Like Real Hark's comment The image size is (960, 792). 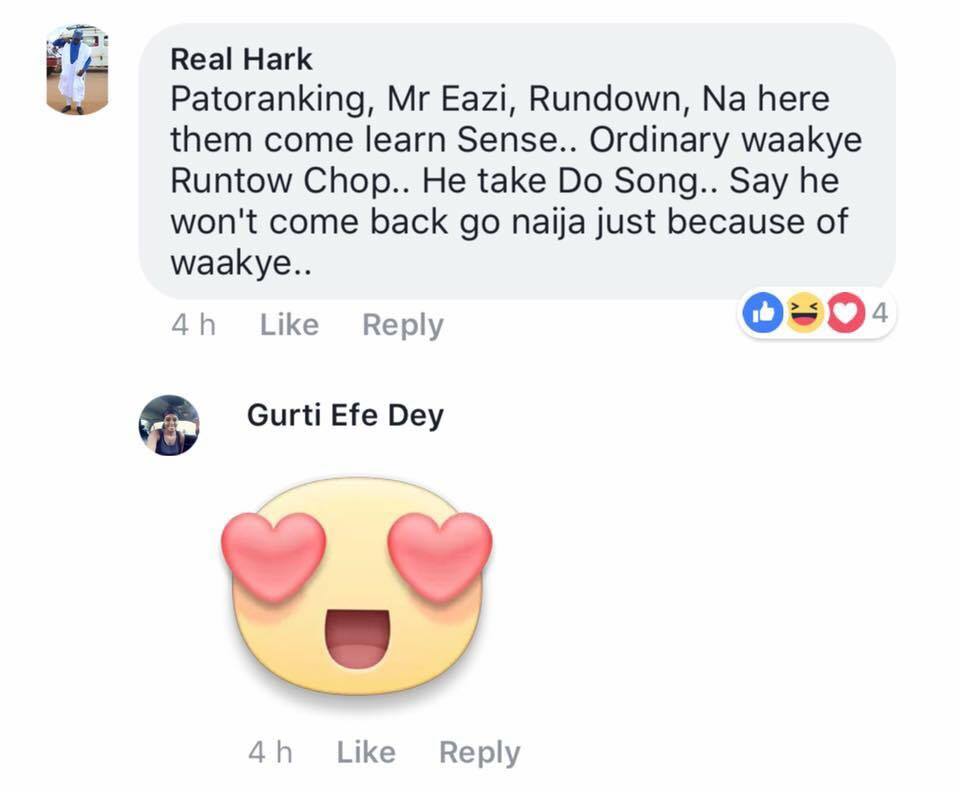tap(289, 324)
